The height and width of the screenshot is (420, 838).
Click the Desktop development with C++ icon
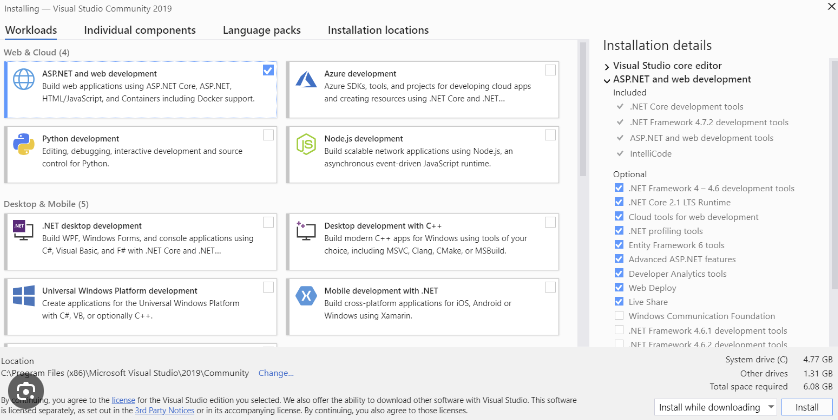306,231
